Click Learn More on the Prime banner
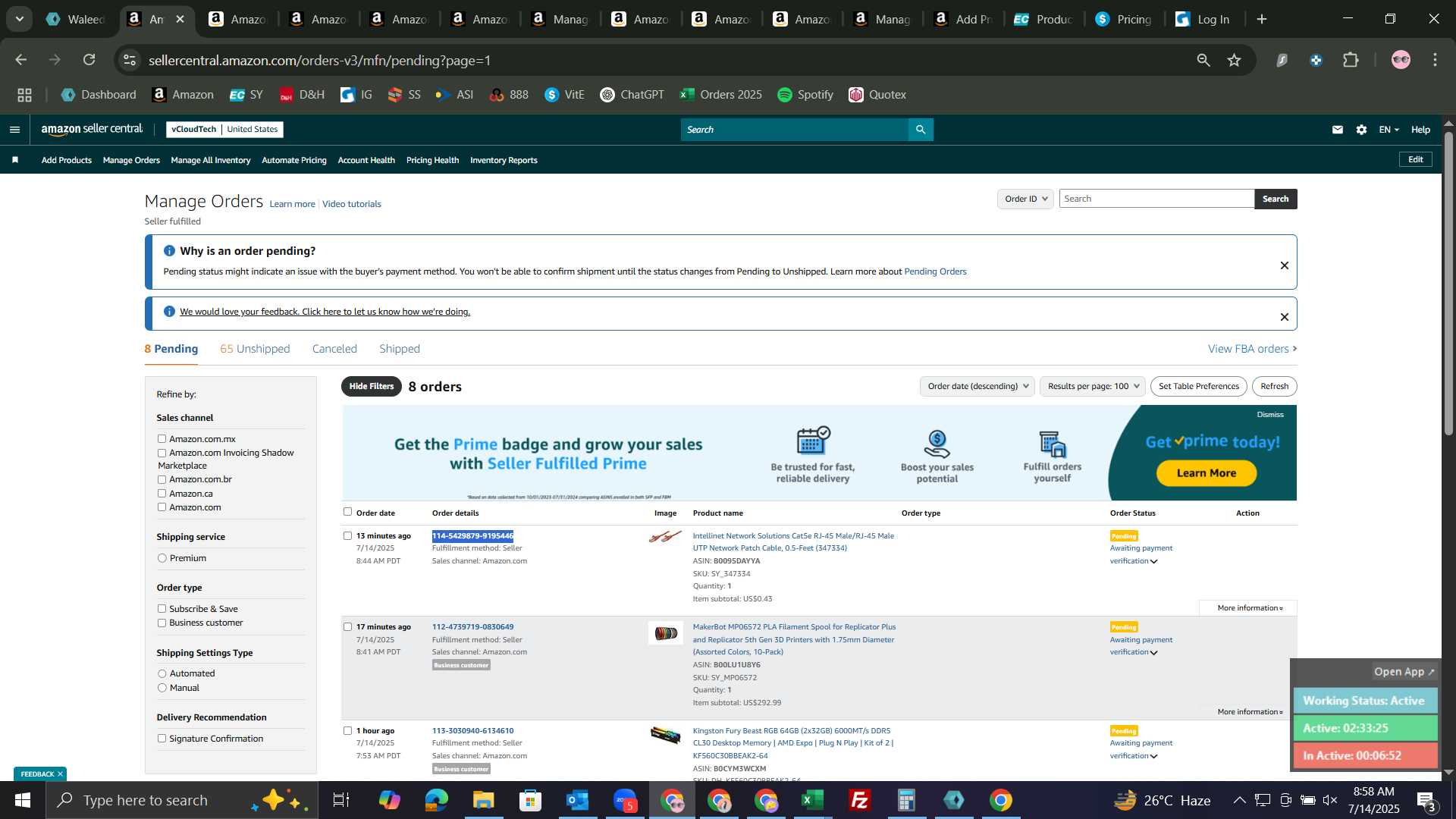 coord(1207,472)
